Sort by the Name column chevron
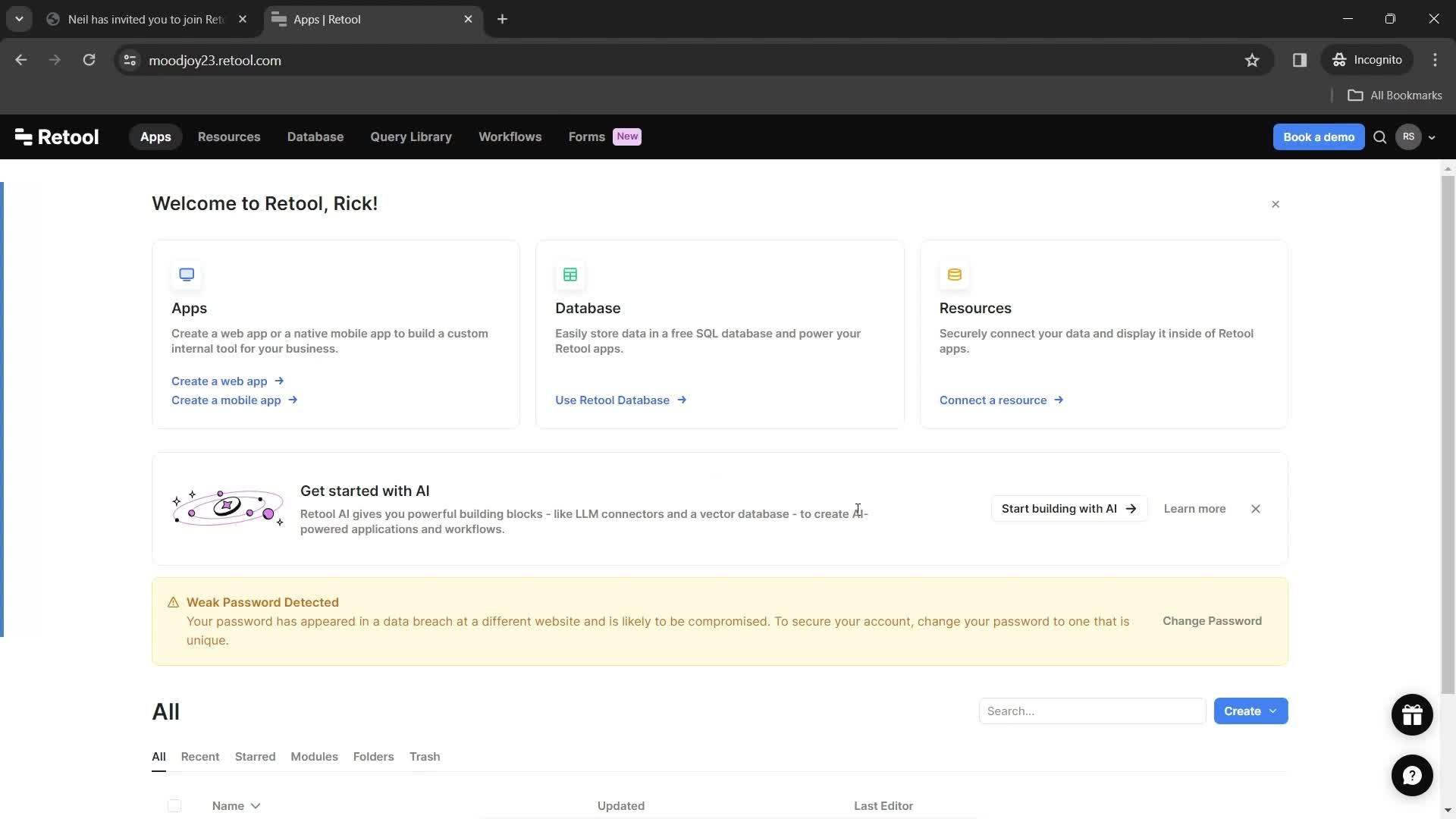The image size is (1456, 819). (x=256, y=806)
